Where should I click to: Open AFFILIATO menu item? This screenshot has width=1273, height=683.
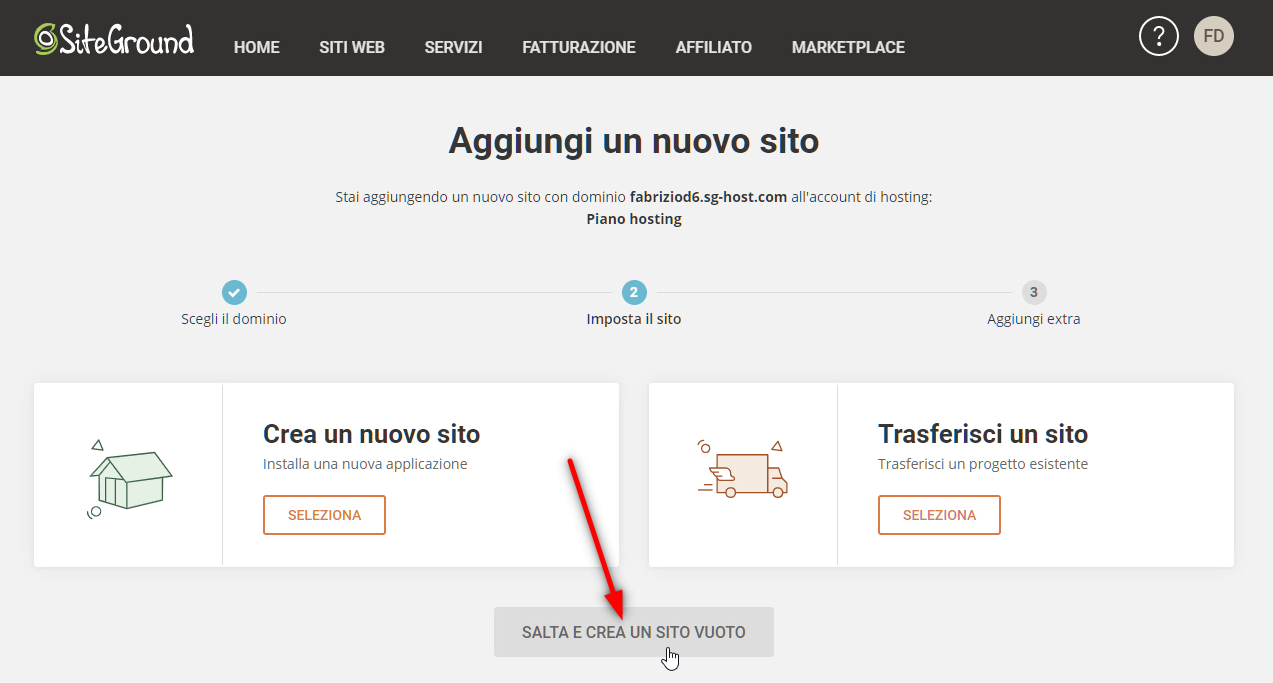pyautogui.click(x=714, y=47)
